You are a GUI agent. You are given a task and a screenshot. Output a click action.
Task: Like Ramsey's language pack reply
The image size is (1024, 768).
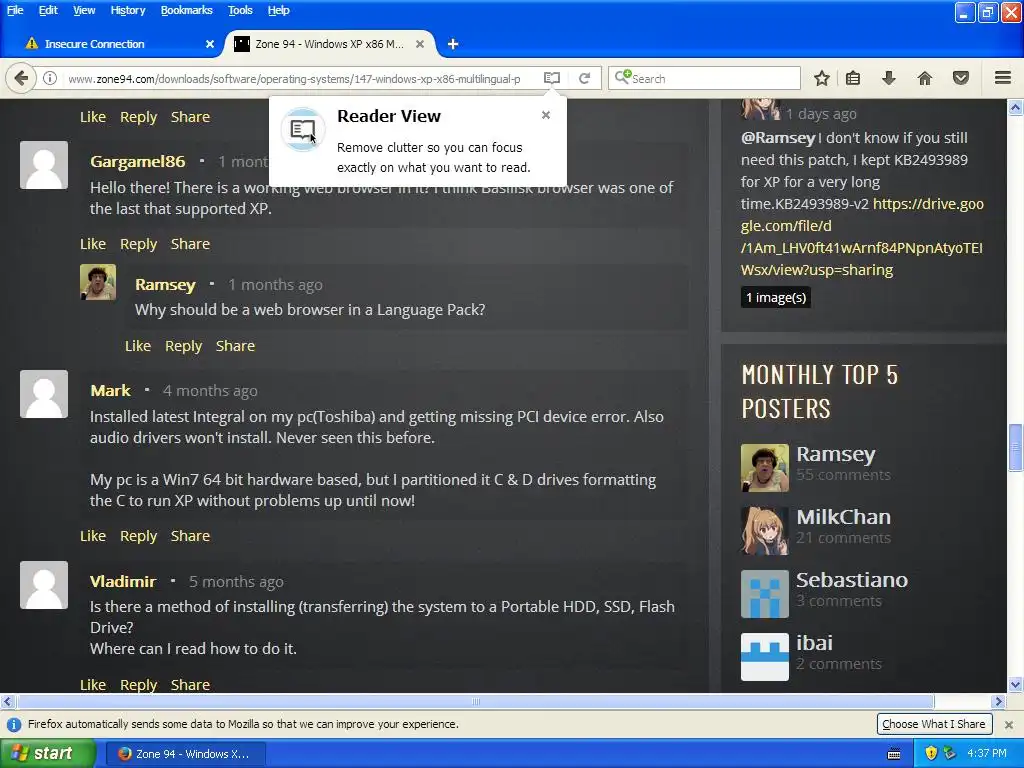pyautogui.click(x=137, y=345)
